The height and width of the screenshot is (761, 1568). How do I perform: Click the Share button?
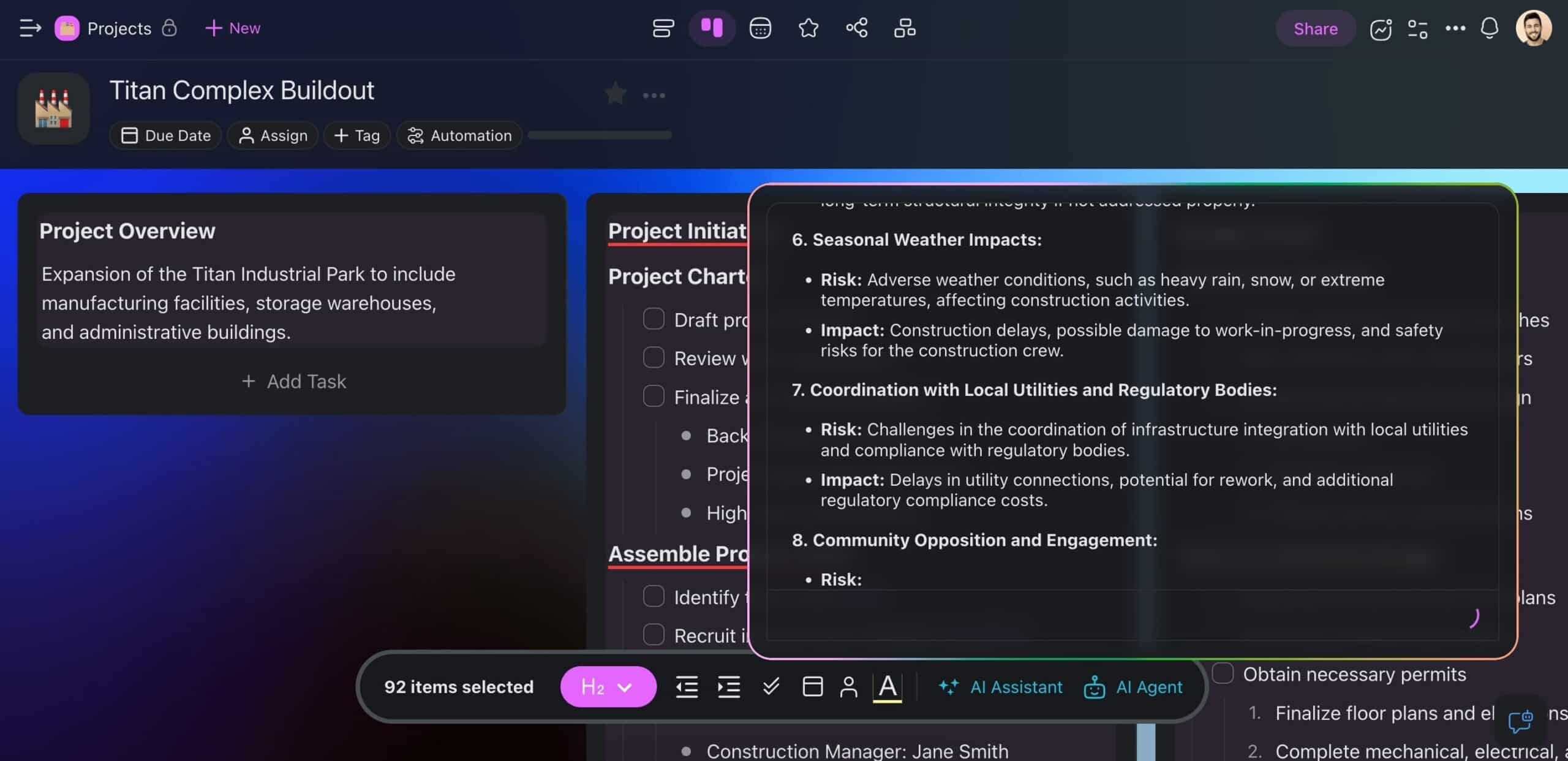(x=1315, y=28)
